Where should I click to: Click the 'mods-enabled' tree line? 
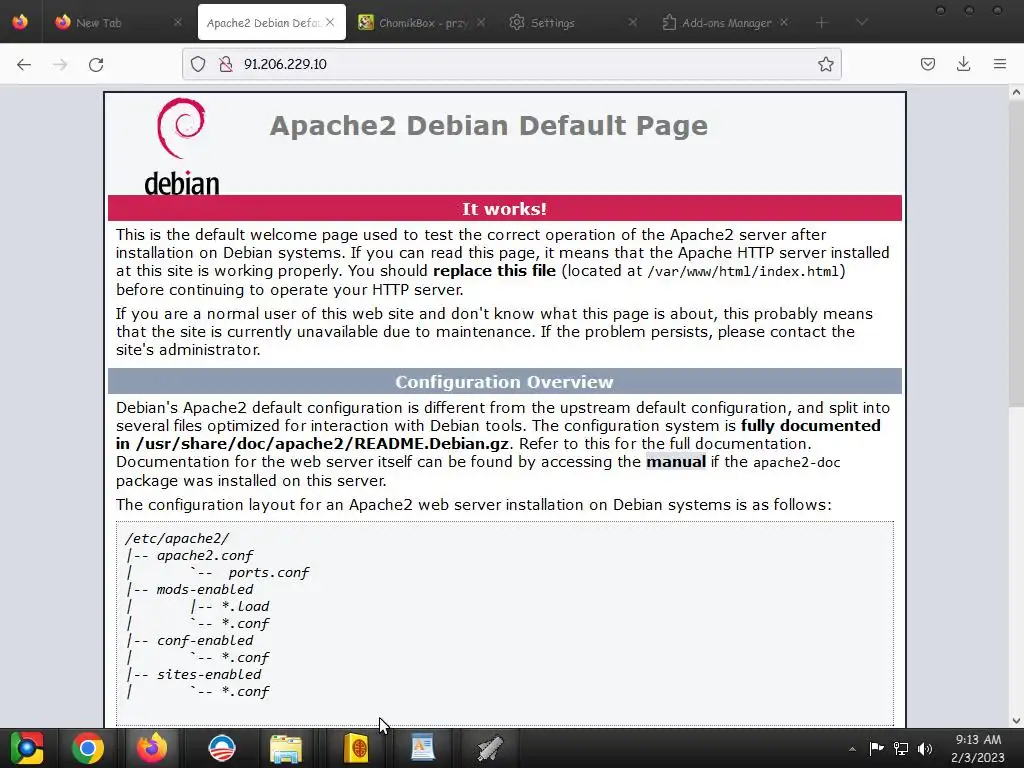(204, 589)
